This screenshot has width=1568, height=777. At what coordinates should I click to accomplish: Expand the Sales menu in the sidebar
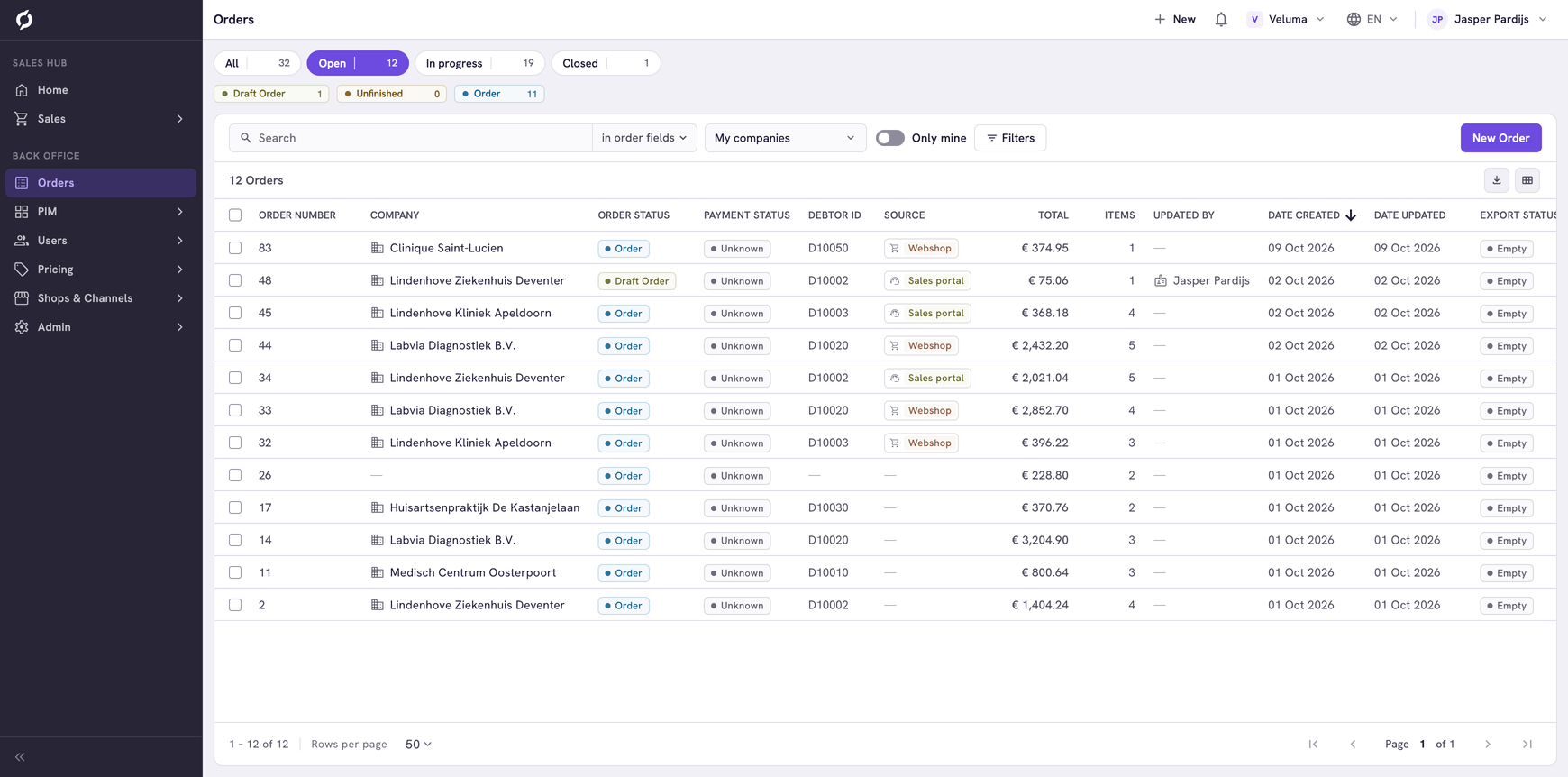pyautogui.click(x=101, y=119)
